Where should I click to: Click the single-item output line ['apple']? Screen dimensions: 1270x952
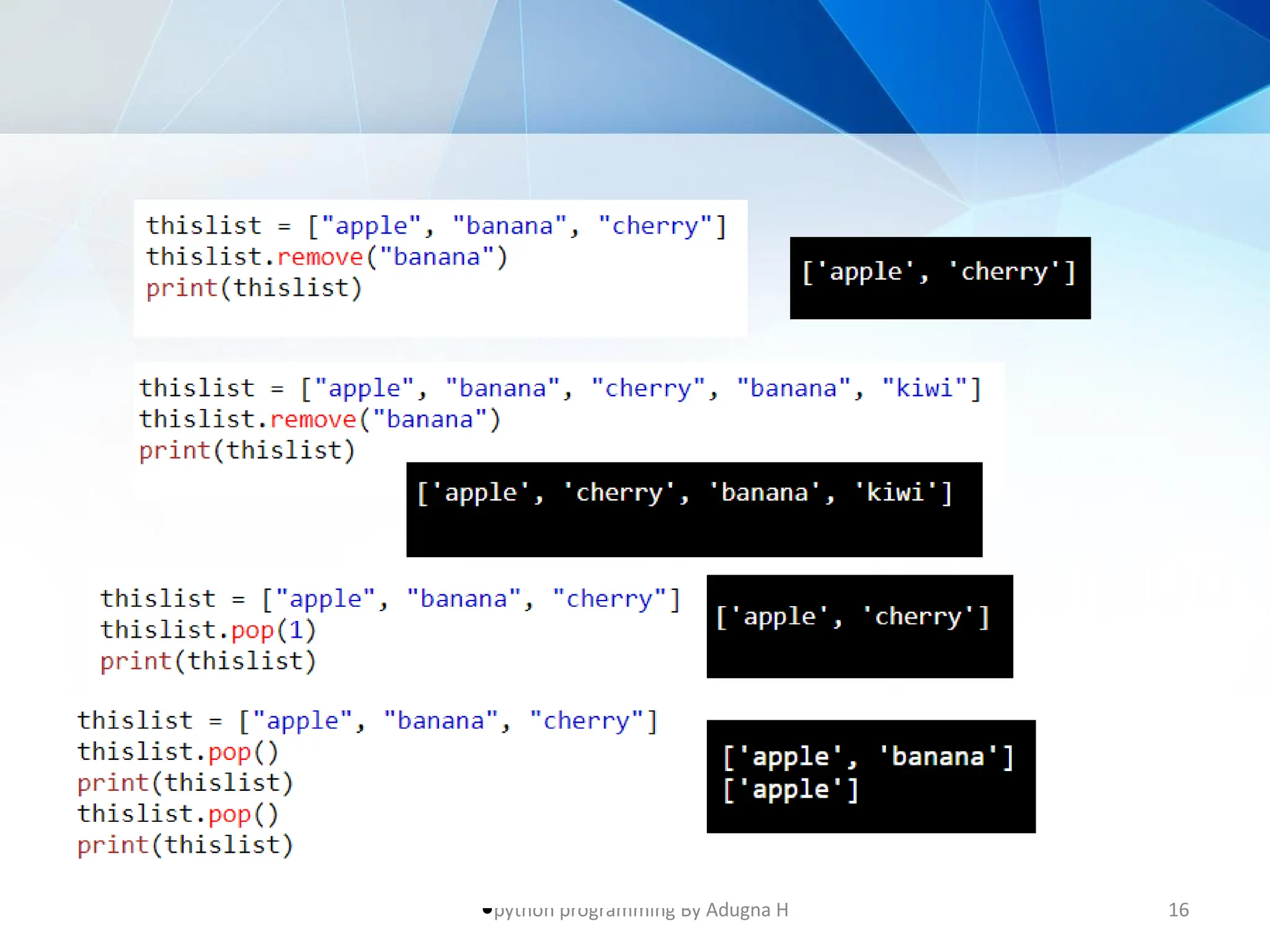[791, 790]
